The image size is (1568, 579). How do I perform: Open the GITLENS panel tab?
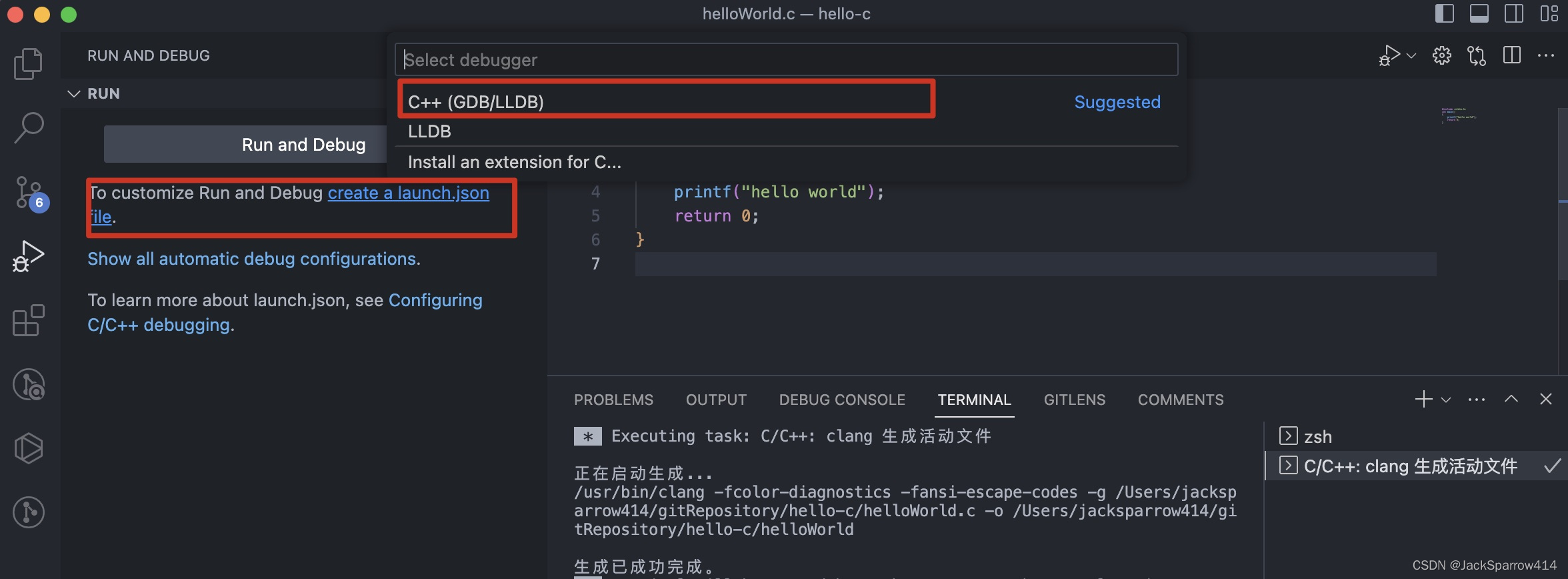point(1074,400)
